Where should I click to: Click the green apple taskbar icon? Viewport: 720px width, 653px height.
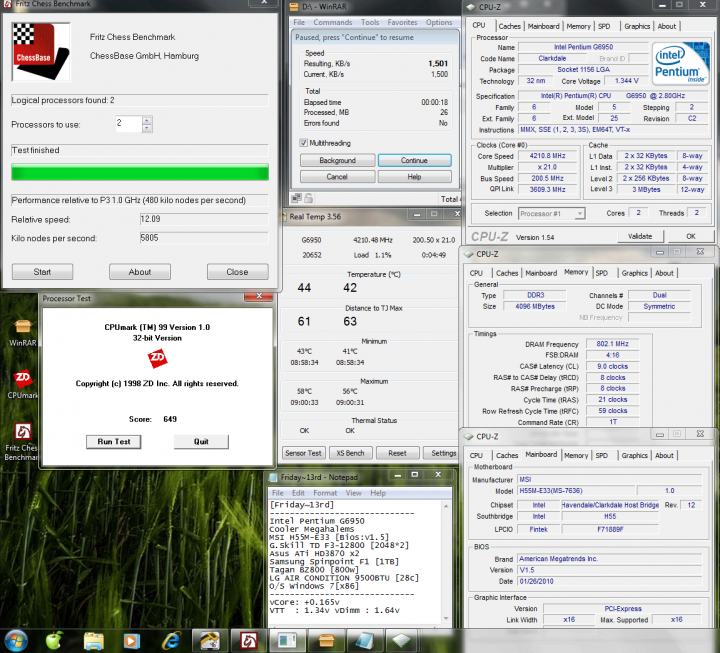coord(55,640)
